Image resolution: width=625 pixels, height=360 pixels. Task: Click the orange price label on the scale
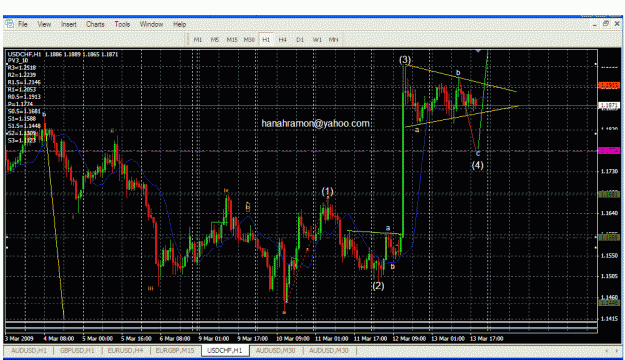pyautogui.click(x=609, y=86)
